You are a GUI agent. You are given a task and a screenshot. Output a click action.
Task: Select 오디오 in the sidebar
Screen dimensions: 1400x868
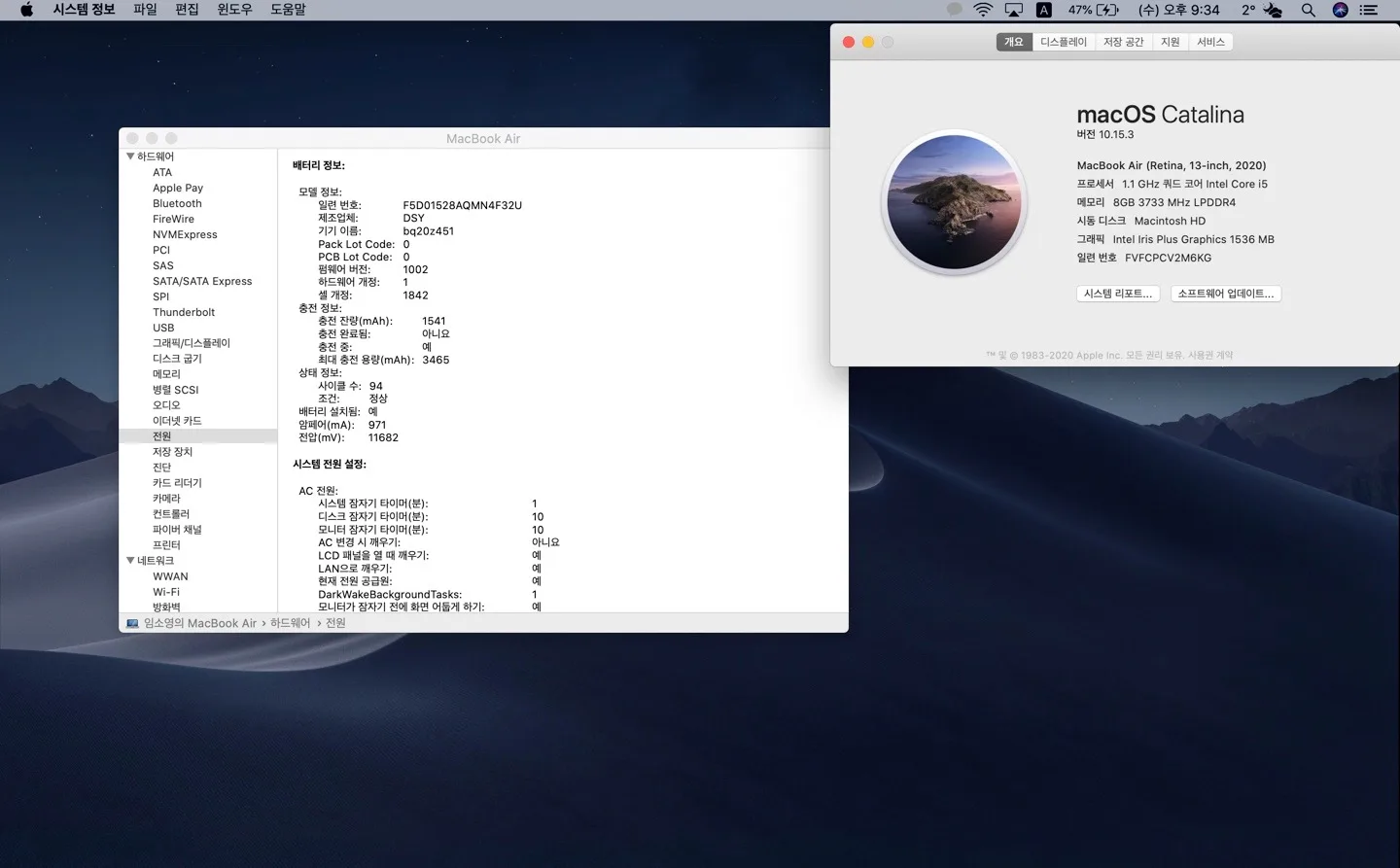(x=166, y=405)
